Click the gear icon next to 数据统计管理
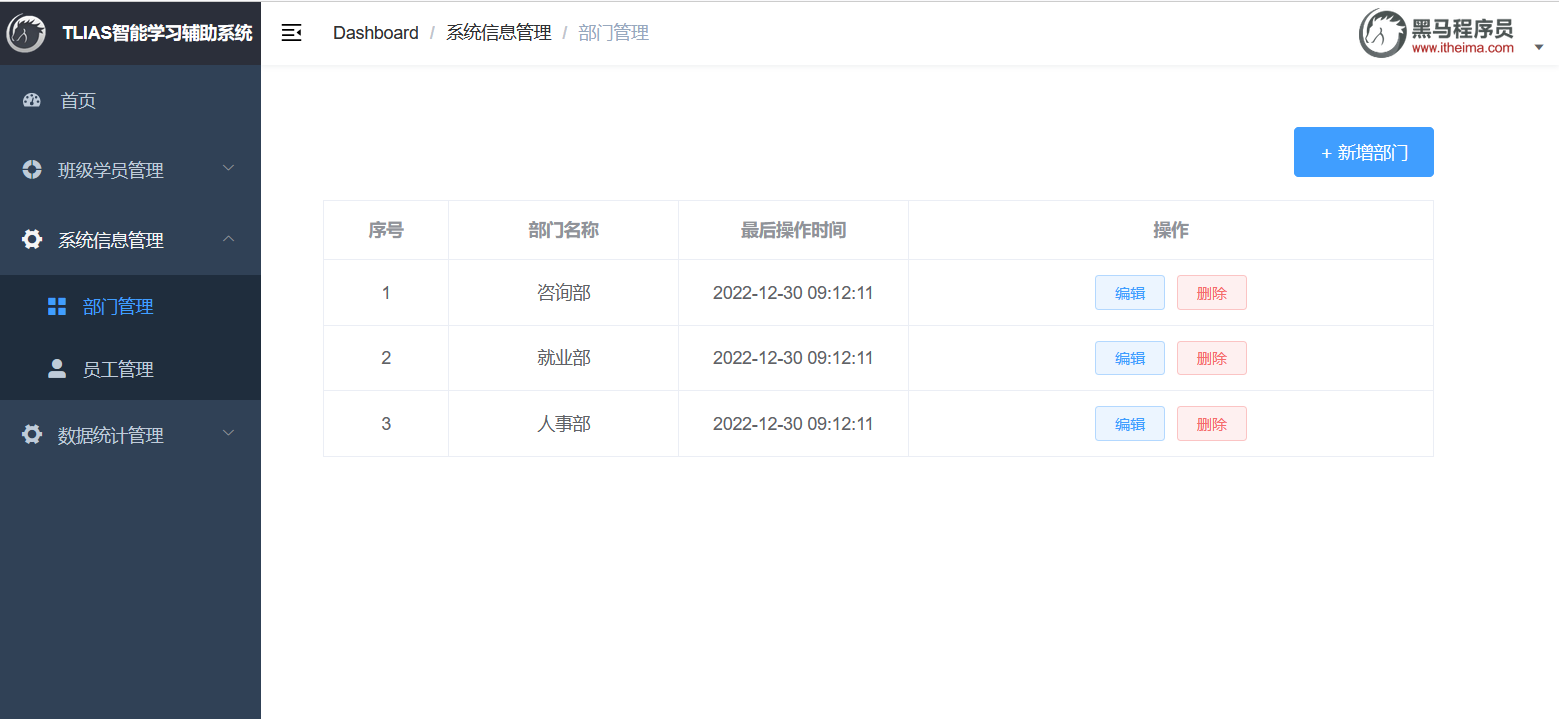1559x719 pixels. pyautogui.click(x=32, y=434)
